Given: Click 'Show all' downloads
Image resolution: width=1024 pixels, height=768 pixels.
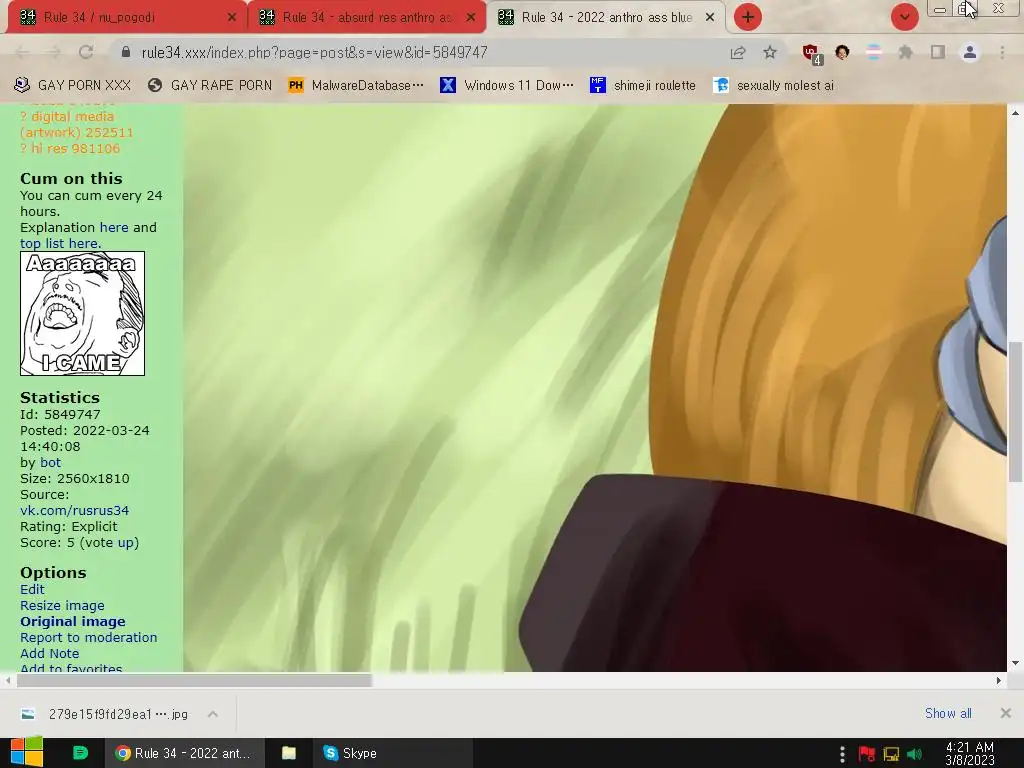Looking at the screenshot, I should [948, 714].
